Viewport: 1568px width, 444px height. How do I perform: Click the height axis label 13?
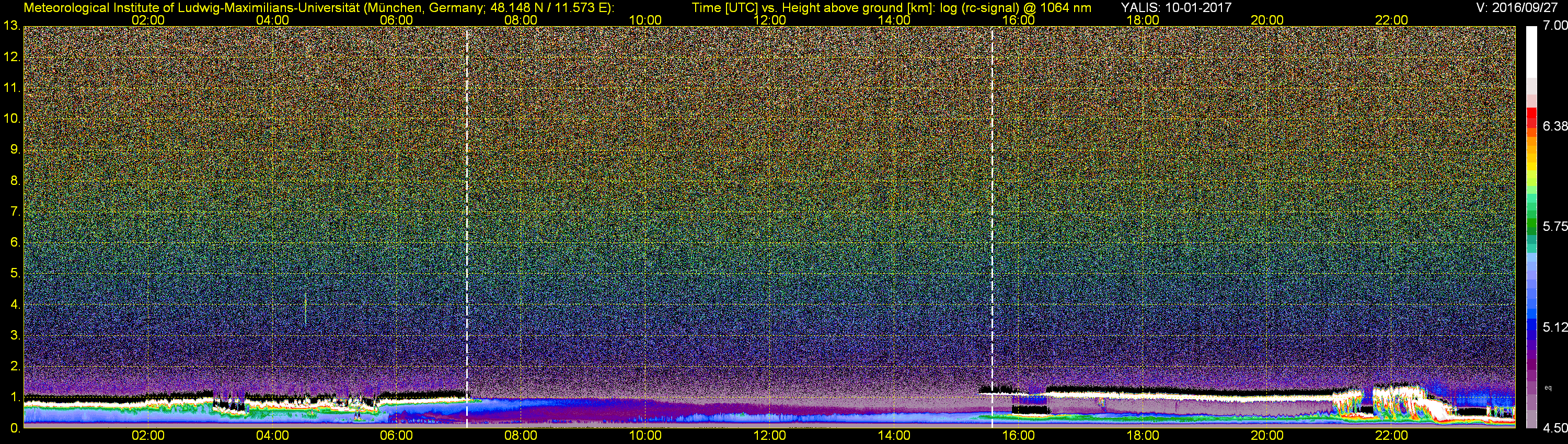click(x=11, y=26)
